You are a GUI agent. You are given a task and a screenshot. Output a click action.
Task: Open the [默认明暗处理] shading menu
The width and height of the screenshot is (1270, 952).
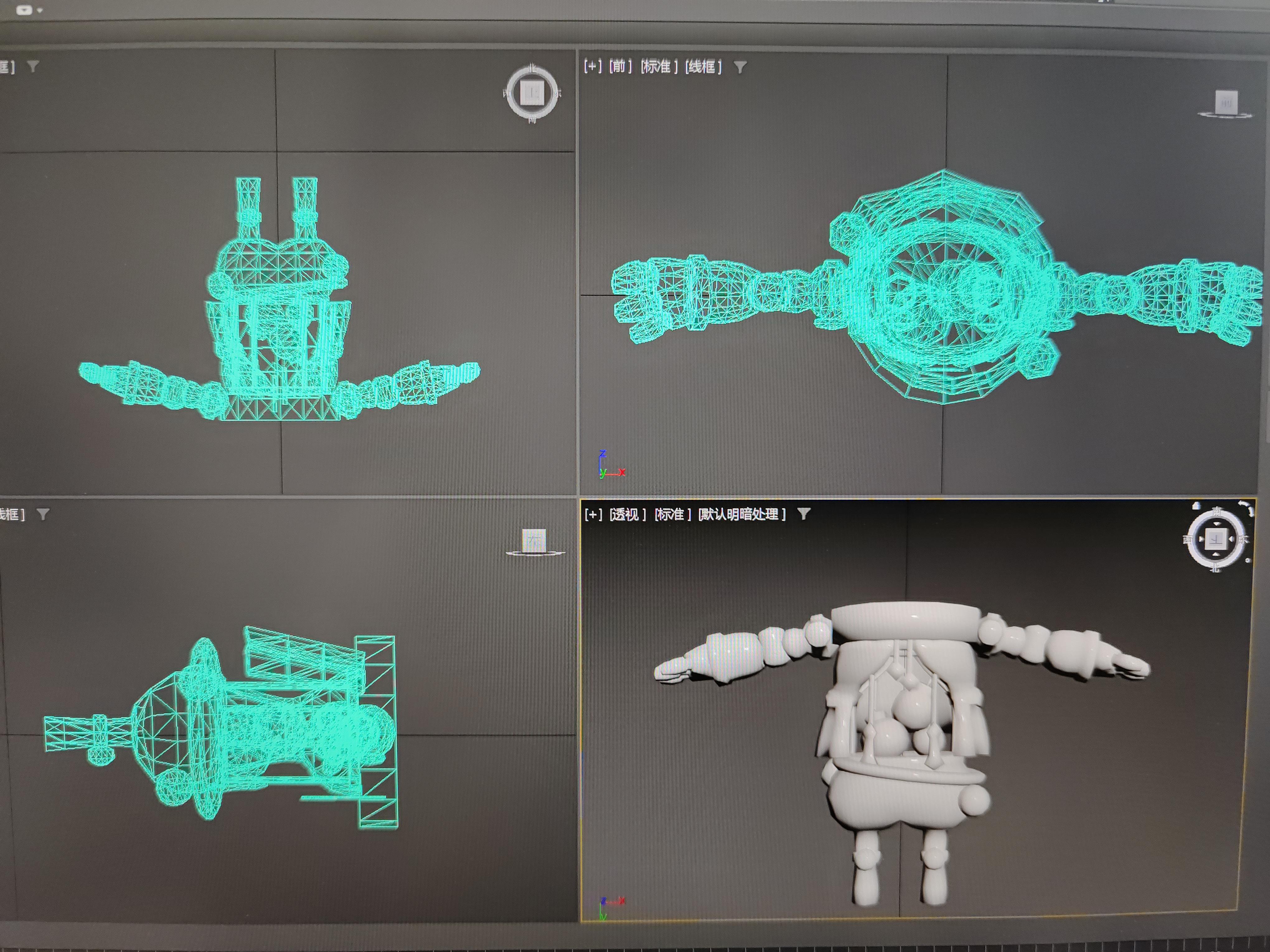point(742,514)
